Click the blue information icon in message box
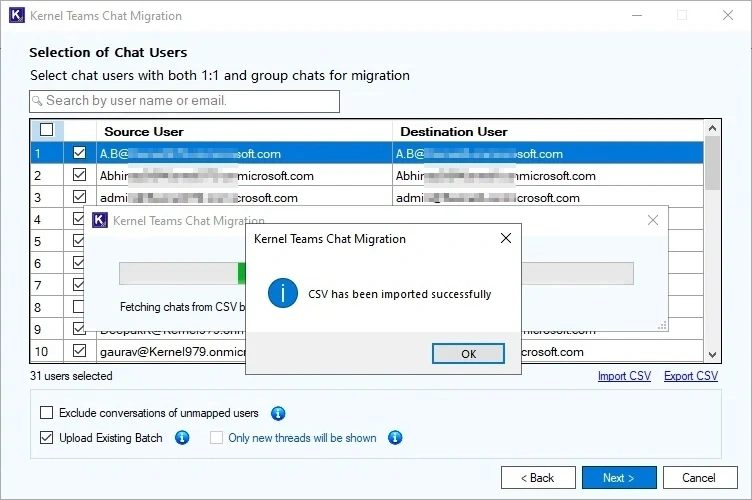 (283, 293)
